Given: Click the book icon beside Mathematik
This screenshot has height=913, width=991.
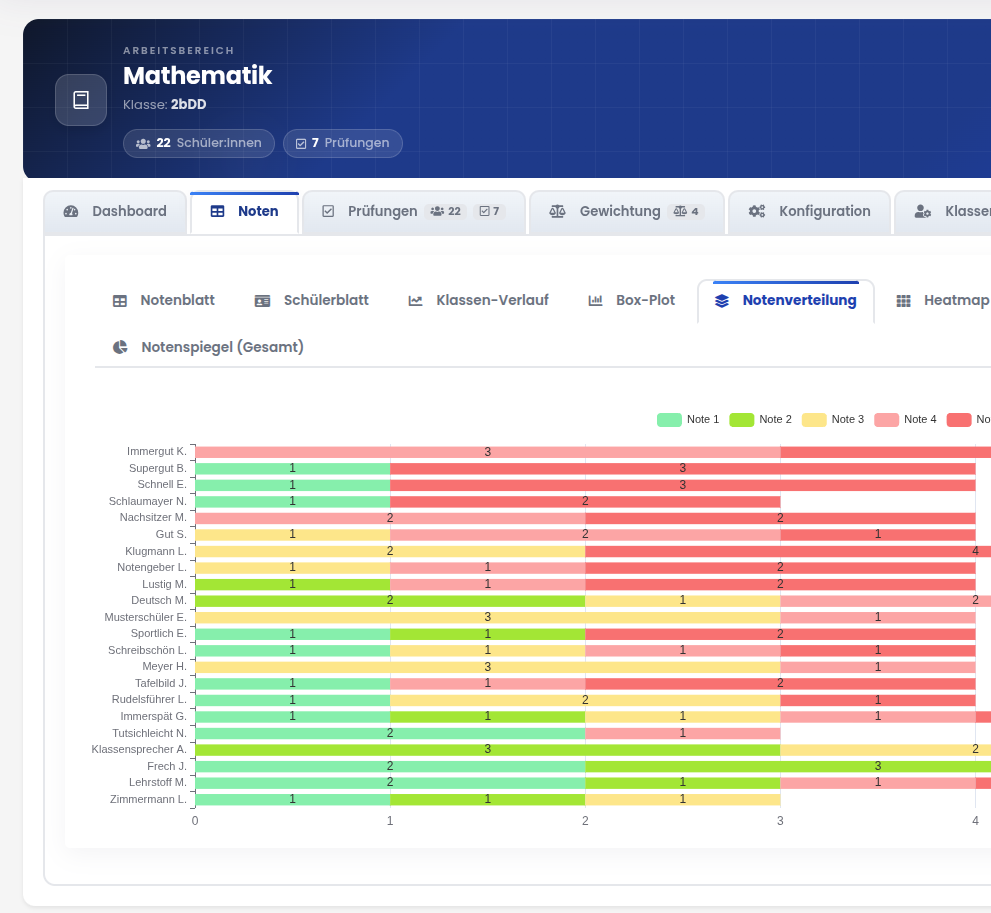Looking at the screenshot, I should point(81,100).
